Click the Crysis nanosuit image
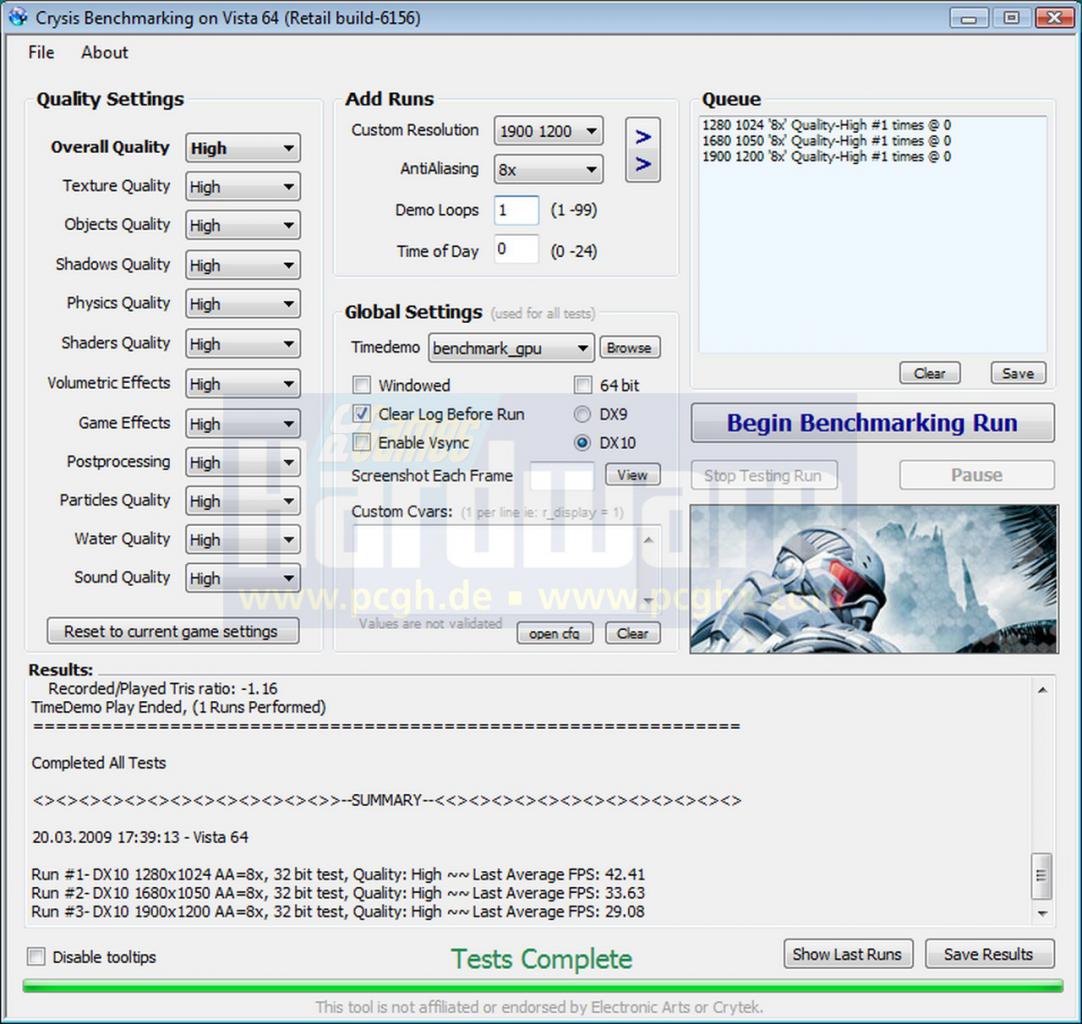This screenshot has width=1082, height=1024. pyautogui.click(x=874, y=578)
